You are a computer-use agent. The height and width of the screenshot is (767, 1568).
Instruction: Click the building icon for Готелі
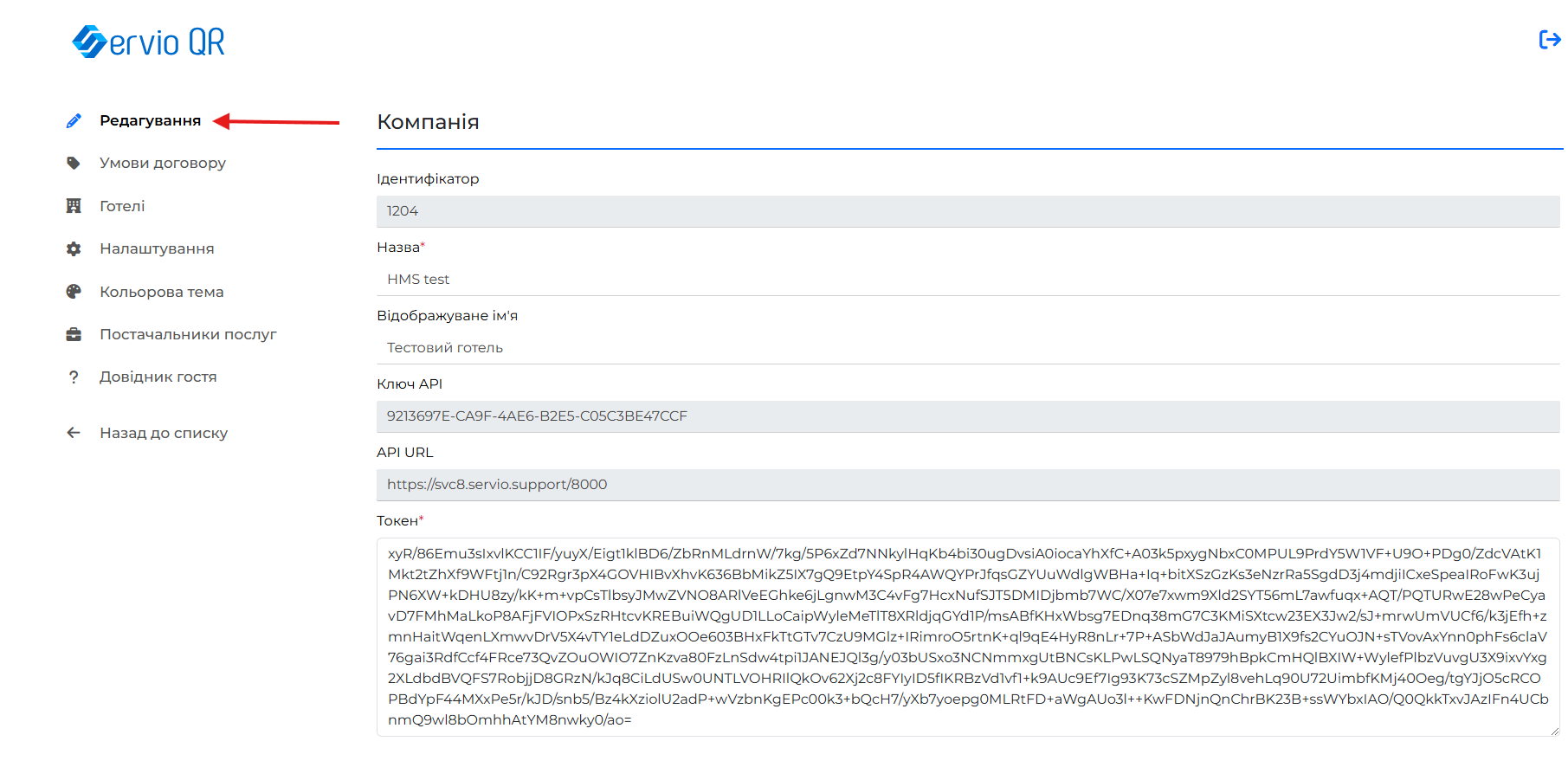[x=74, y=206]
